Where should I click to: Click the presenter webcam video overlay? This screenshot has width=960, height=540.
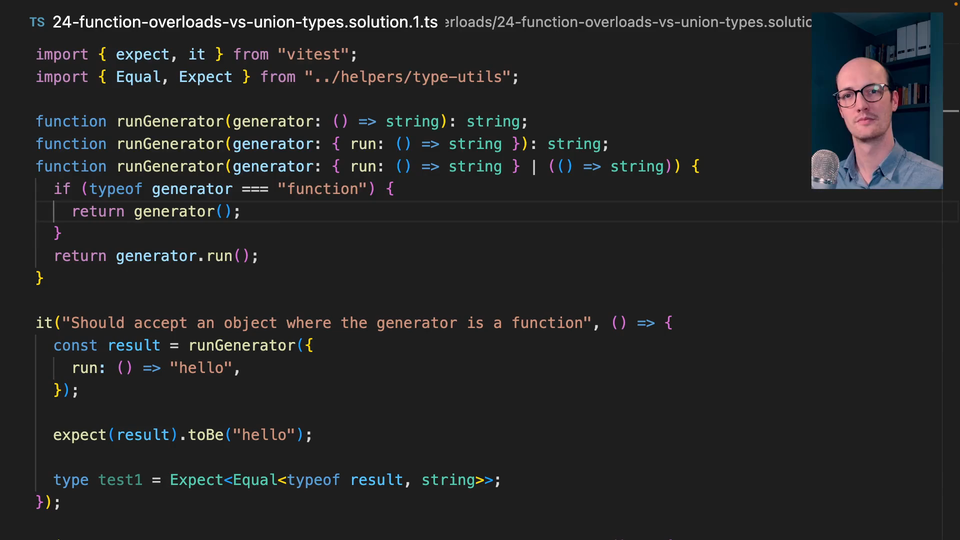pyautogui.click(x=876, y=101)
